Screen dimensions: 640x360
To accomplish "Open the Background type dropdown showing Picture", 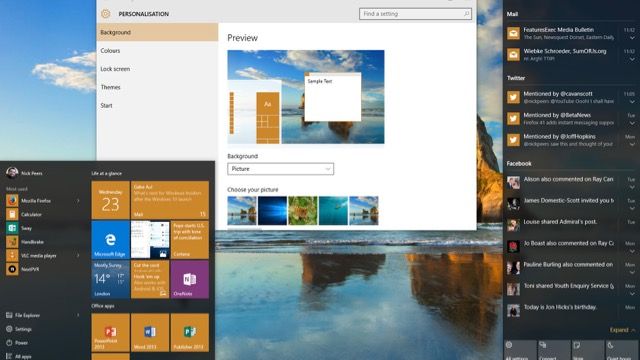I will pyautogui.click(x=280, y=169).
